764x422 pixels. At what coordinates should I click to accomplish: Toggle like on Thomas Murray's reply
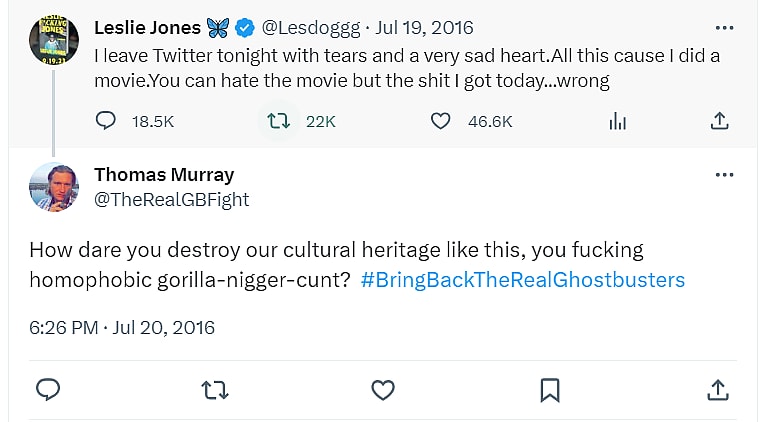pos(383,389)
